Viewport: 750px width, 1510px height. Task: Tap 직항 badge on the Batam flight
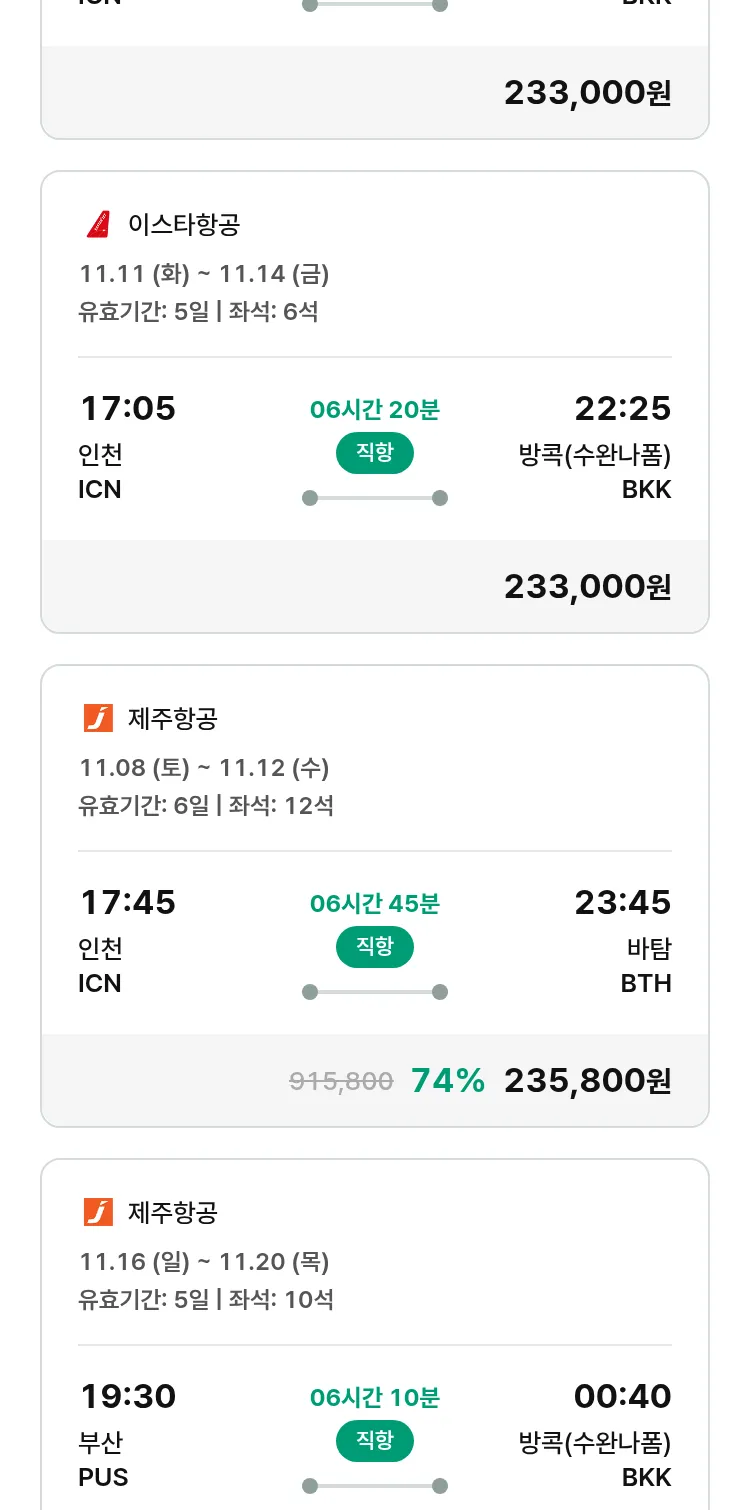(375, 947)
